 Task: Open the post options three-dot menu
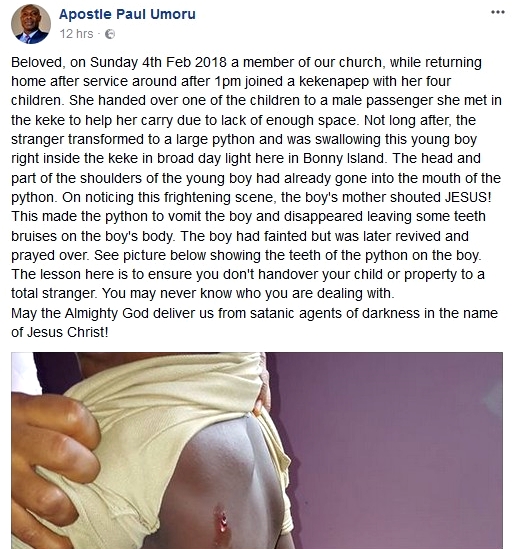click(x=498, y=13)
